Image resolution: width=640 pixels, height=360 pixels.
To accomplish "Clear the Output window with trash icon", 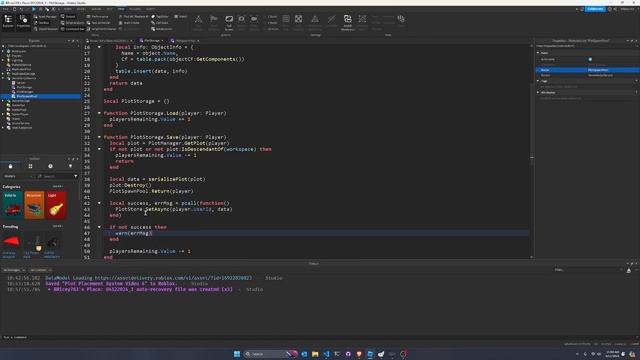I will tap(629, 270).
